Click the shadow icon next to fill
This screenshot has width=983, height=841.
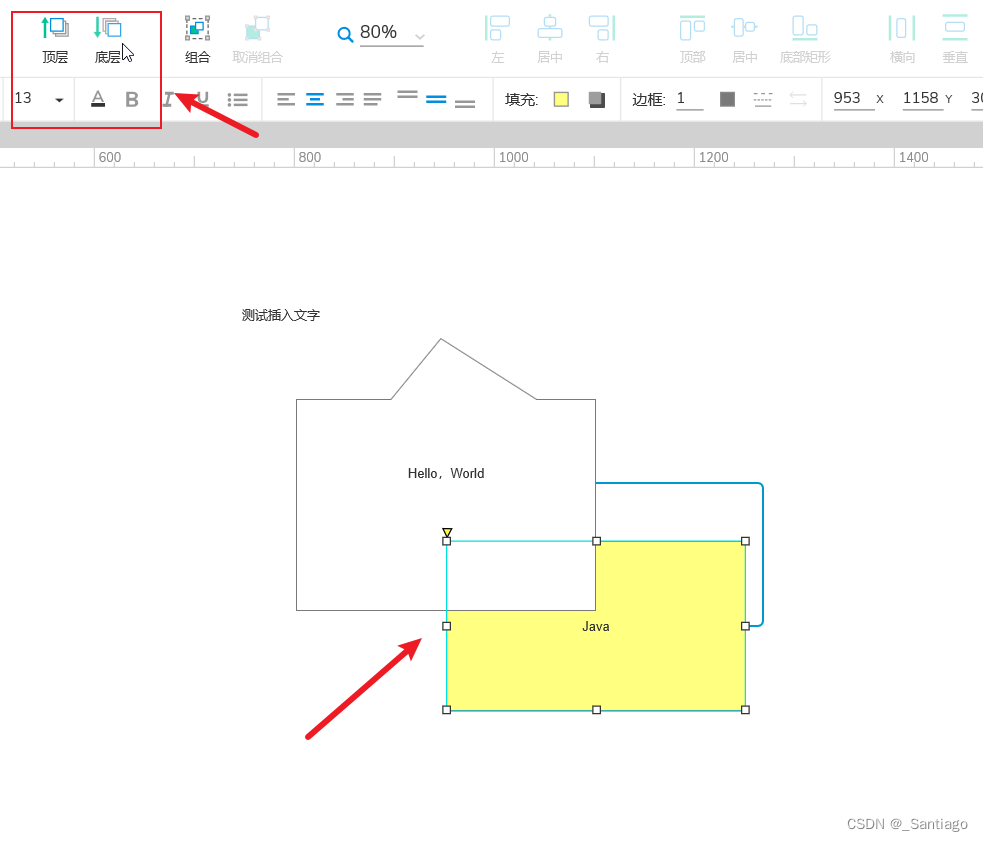coord(597,99)
